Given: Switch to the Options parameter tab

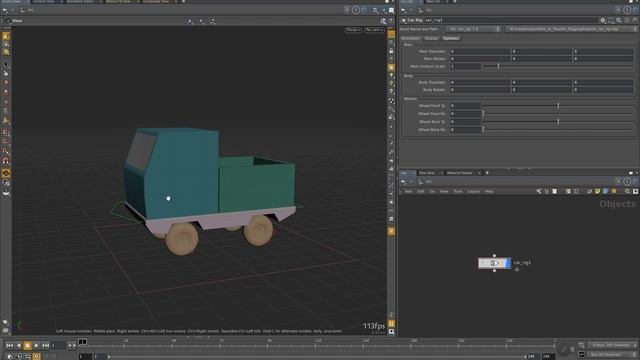Looking at the screenshot, I should coord(451,38).
